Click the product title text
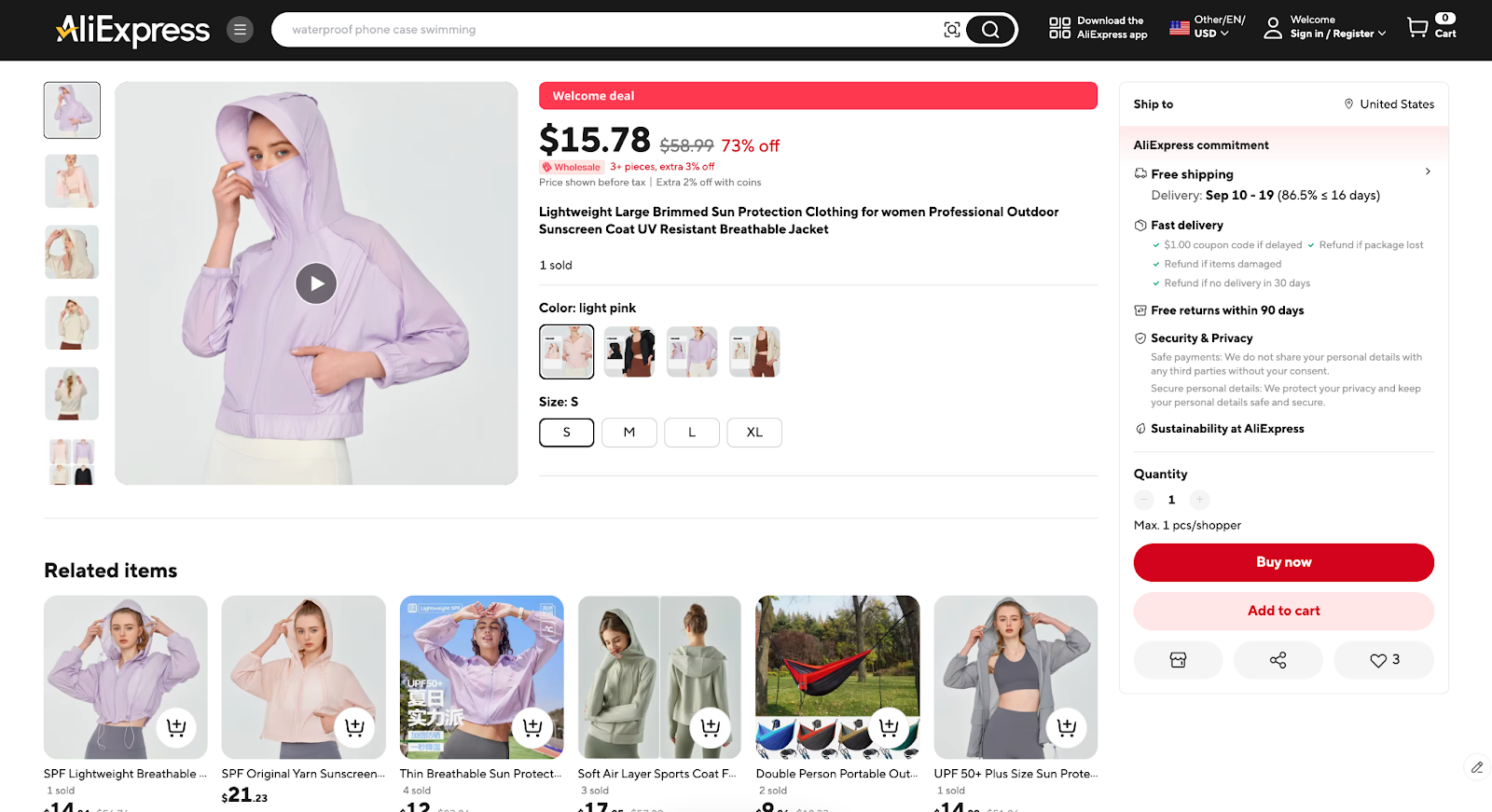The height and width of the screenshot is (812, 1492). 799,221
